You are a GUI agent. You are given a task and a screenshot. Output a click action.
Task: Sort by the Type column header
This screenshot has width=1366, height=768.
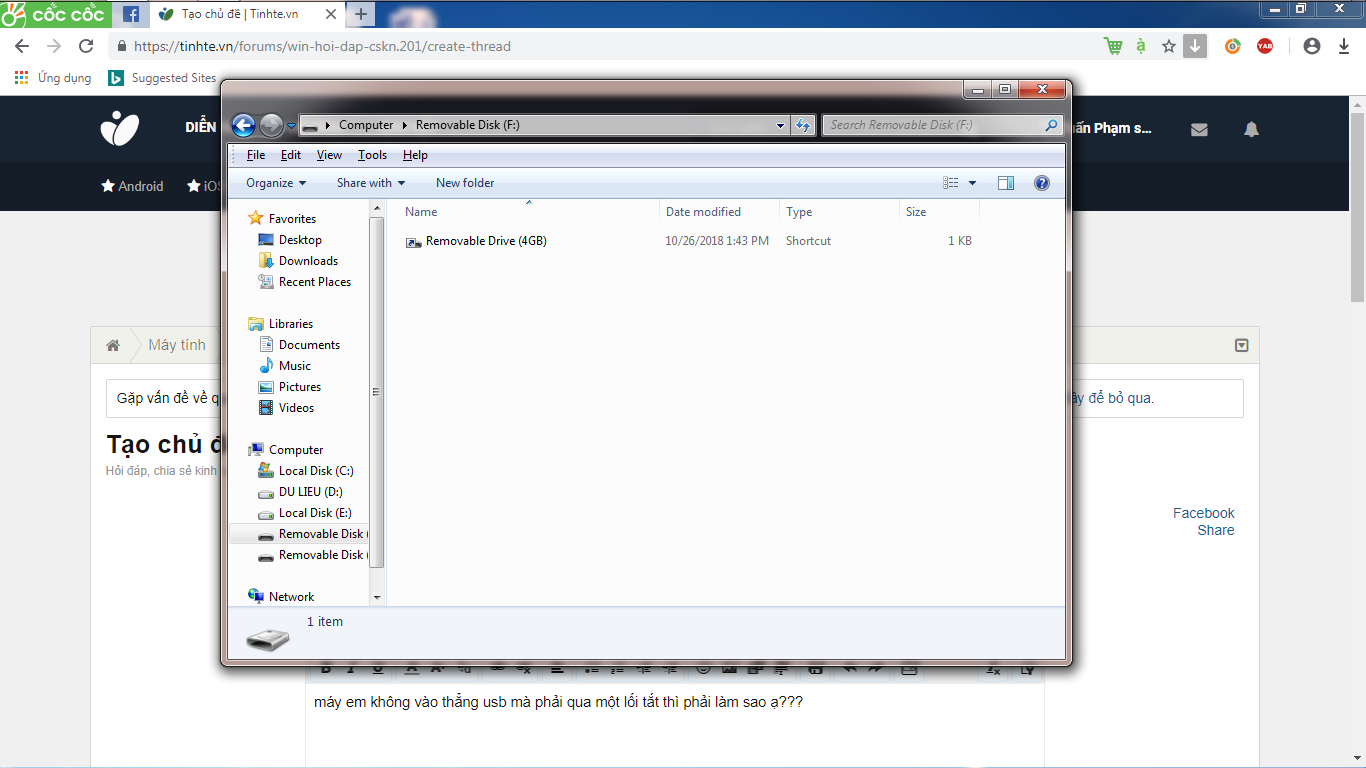coord(840,212)
